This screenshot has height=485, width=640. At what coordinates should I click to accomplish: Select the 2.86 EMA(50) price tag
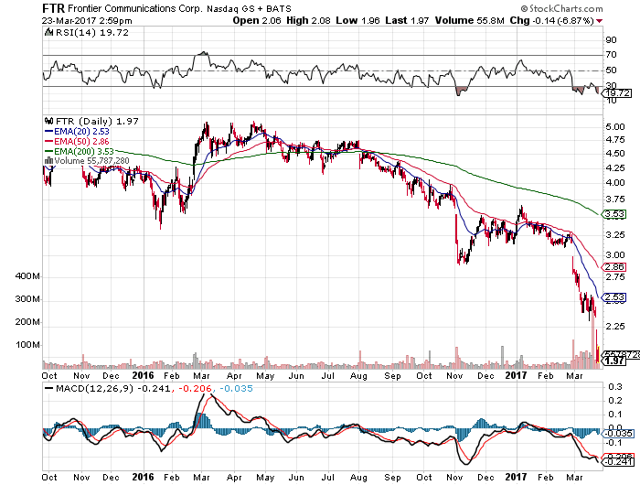click(615, 268)
